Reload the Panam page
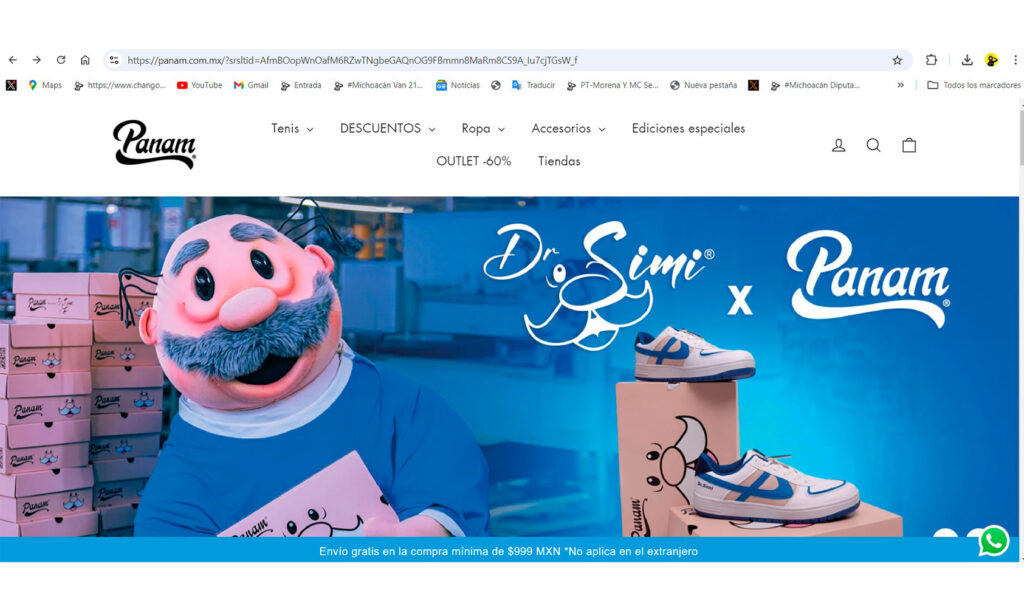 coord(61,60)
